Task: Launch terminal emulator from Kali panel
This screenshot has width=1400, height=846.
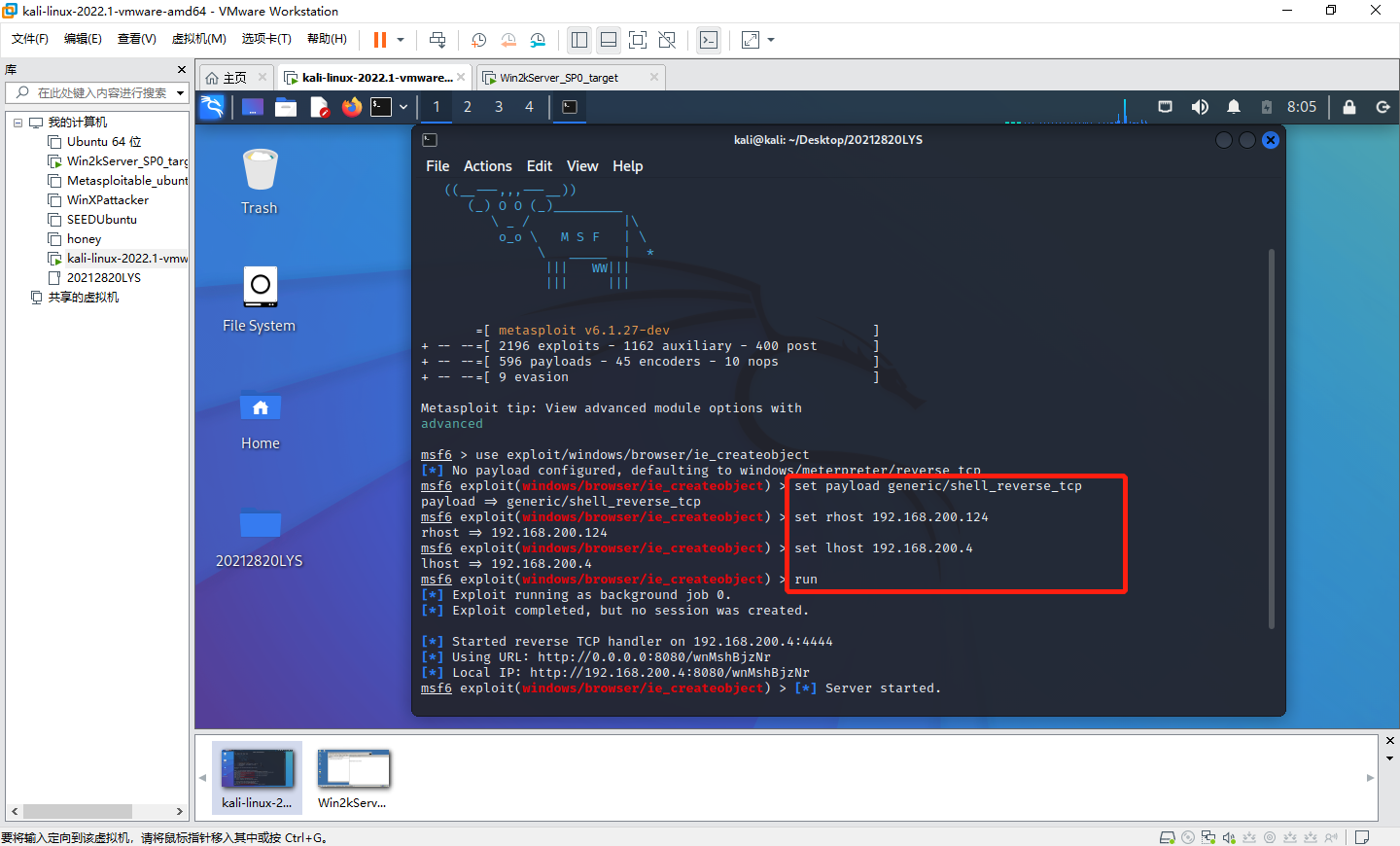Action: click(x=381, y=107)
